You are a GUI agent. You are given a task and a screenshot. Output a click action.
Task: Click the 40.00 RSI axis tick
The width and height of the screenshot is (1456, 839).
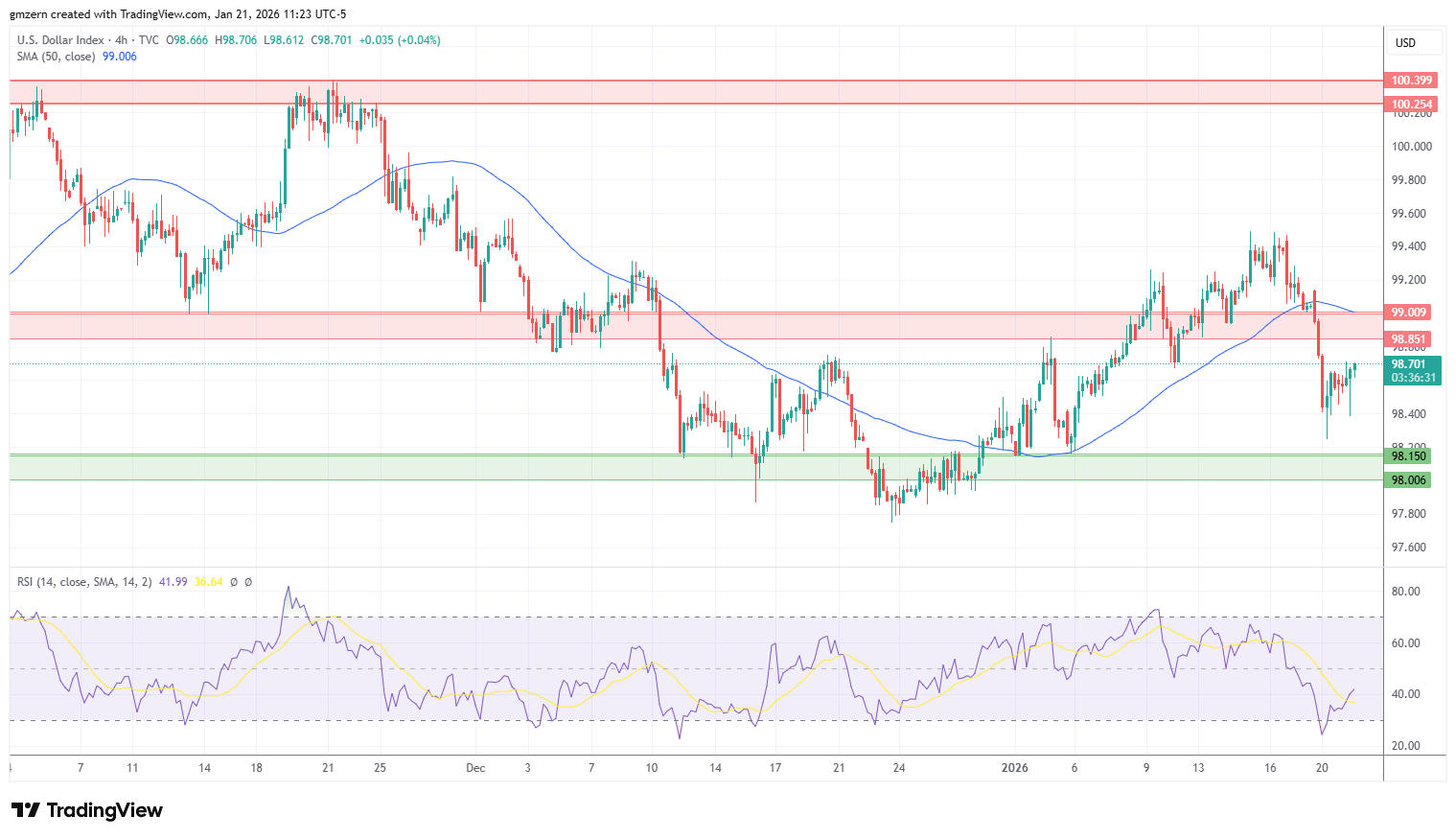(x=1405, y=694)
